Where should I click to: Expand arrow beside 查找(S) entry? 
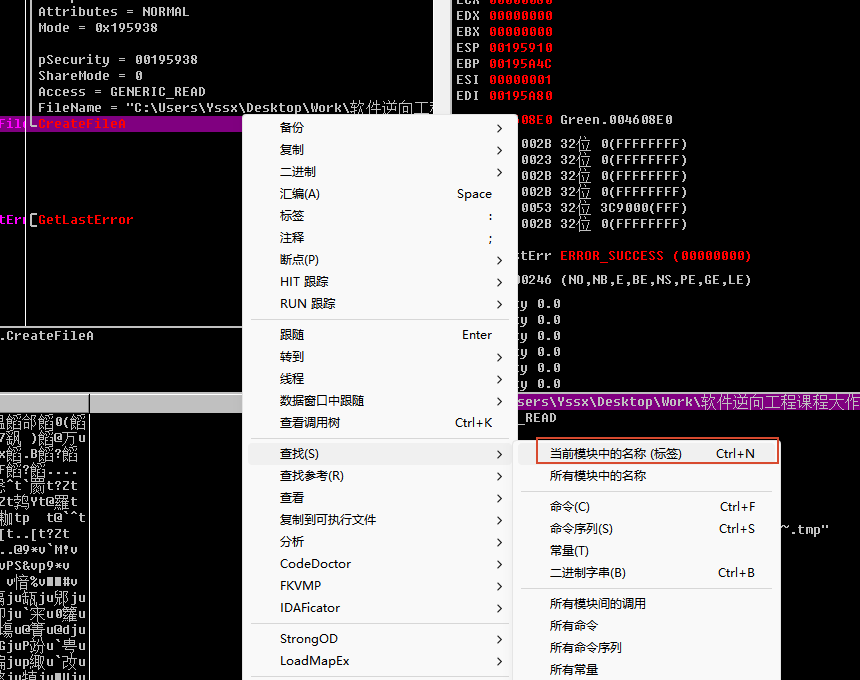[x=499, y=454]
